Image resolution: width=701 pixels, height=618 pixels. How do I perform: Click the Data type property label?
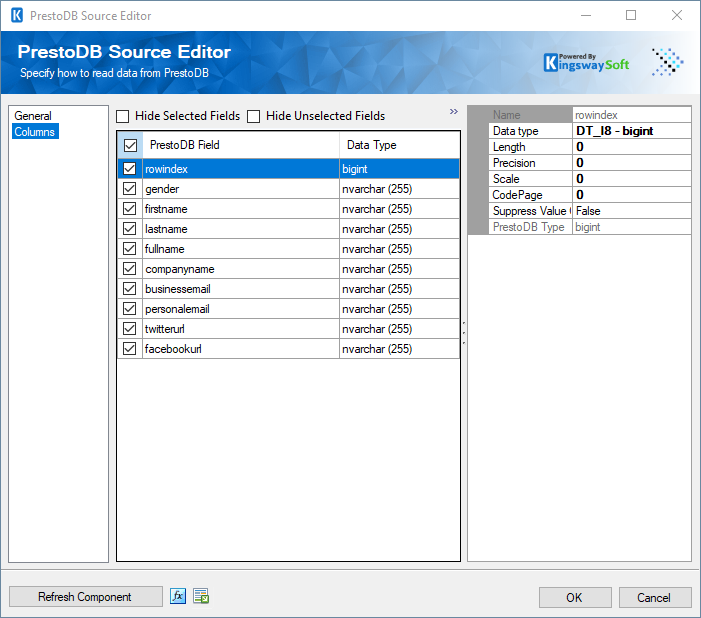click(x=530, y=131)
